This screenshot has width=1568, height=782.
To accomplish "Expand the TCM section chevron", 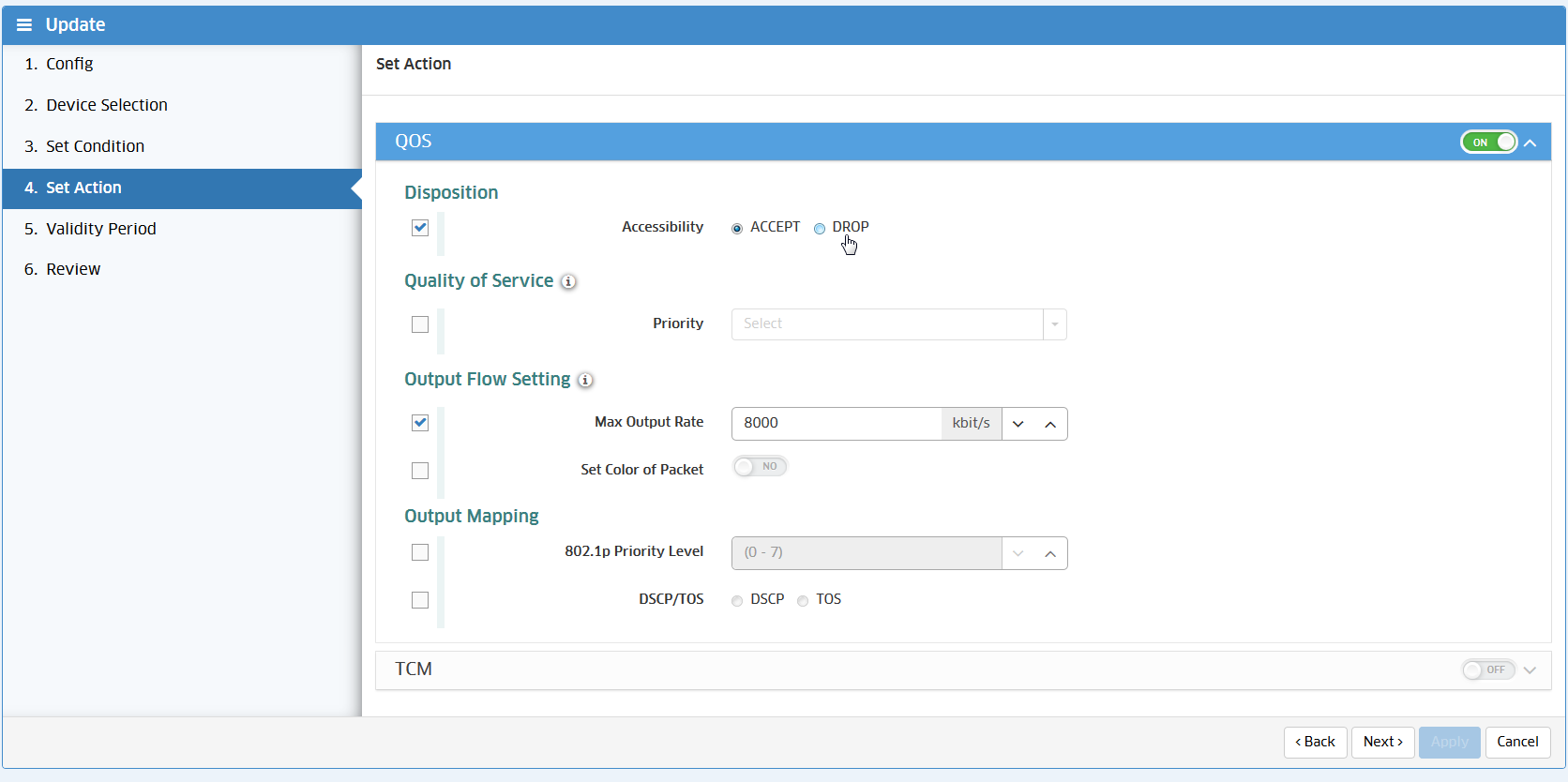I will pos(1530,669).
